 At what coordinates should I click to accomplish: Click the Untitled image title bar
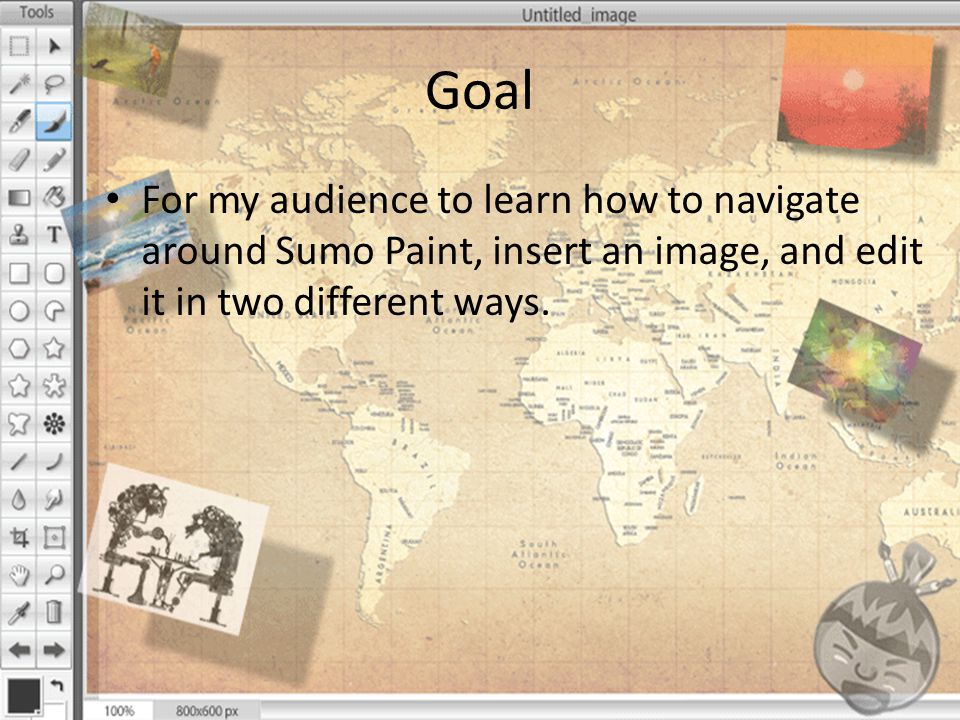point(520,13)
